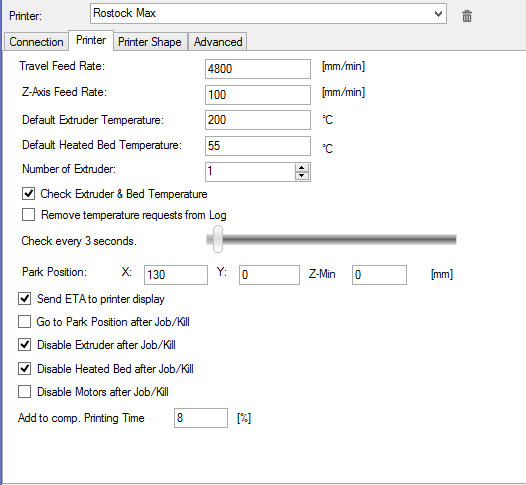The height and width of the screenshot is (485, 526).
Task: Delete printer with the trash can icon
Action: pos(467,16)
